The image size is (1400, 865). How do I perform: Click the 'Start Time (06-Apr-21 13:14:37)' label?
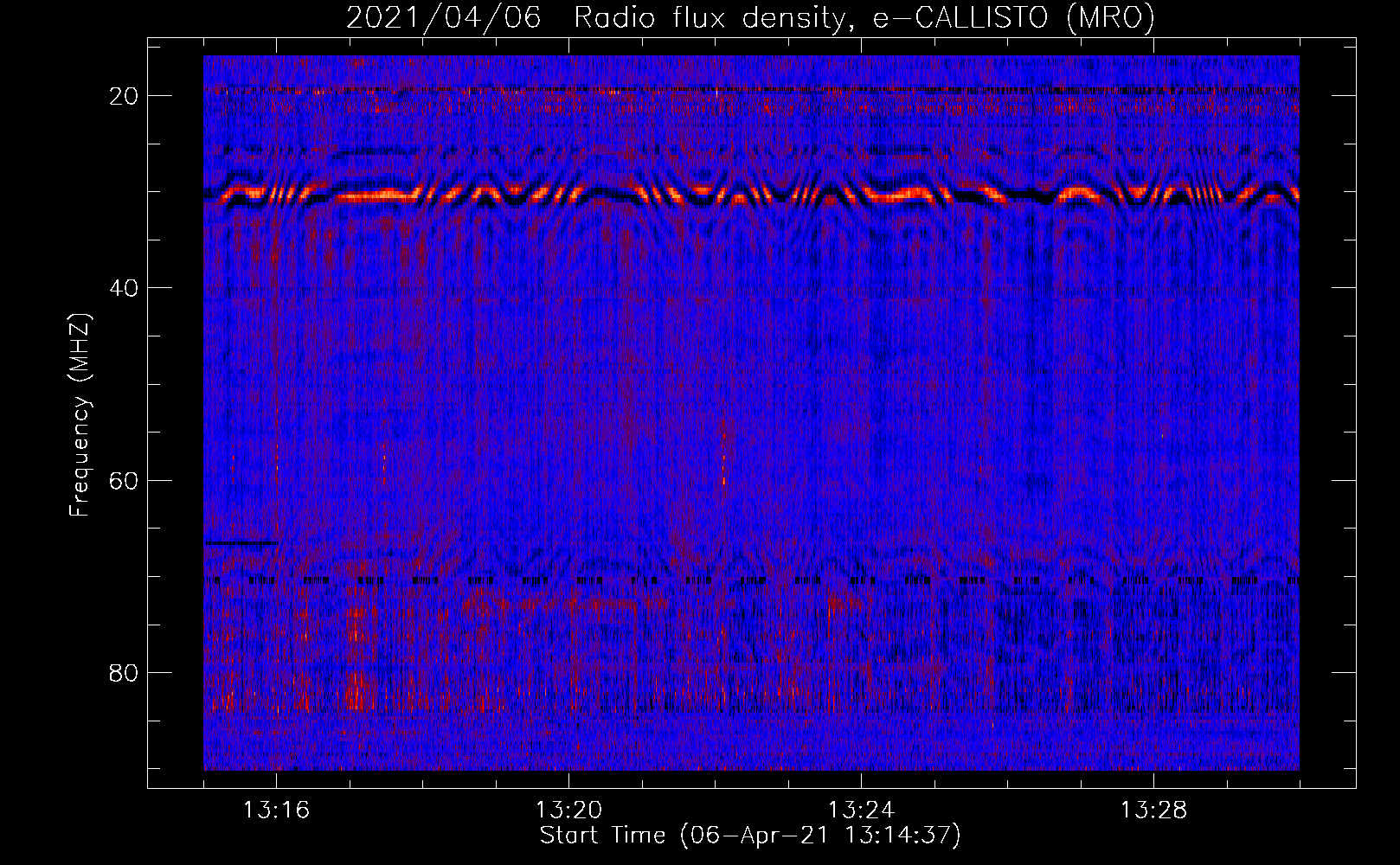[x=750, y=836]
